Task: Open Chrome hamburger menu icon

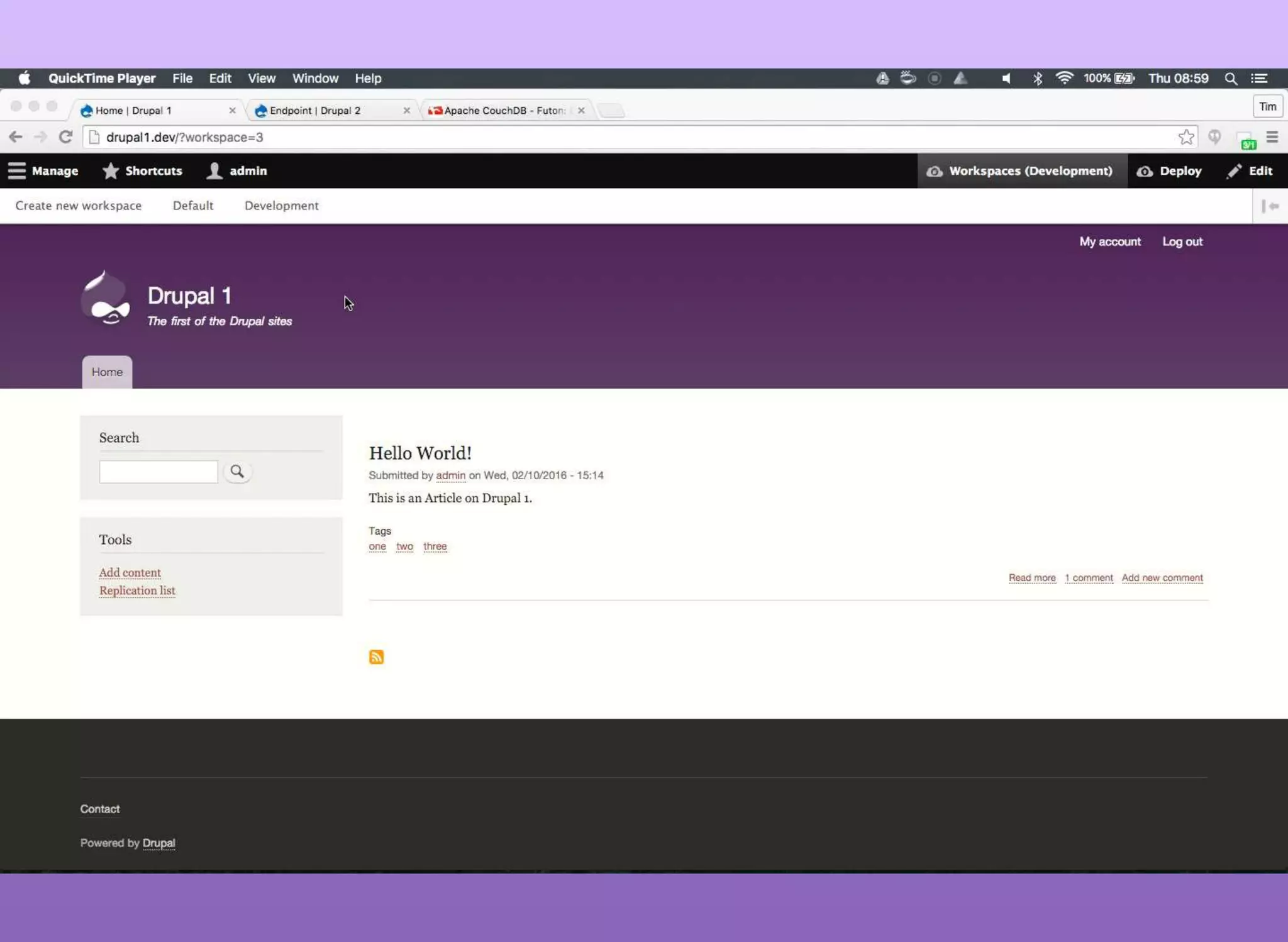Action: (1272, 137)
